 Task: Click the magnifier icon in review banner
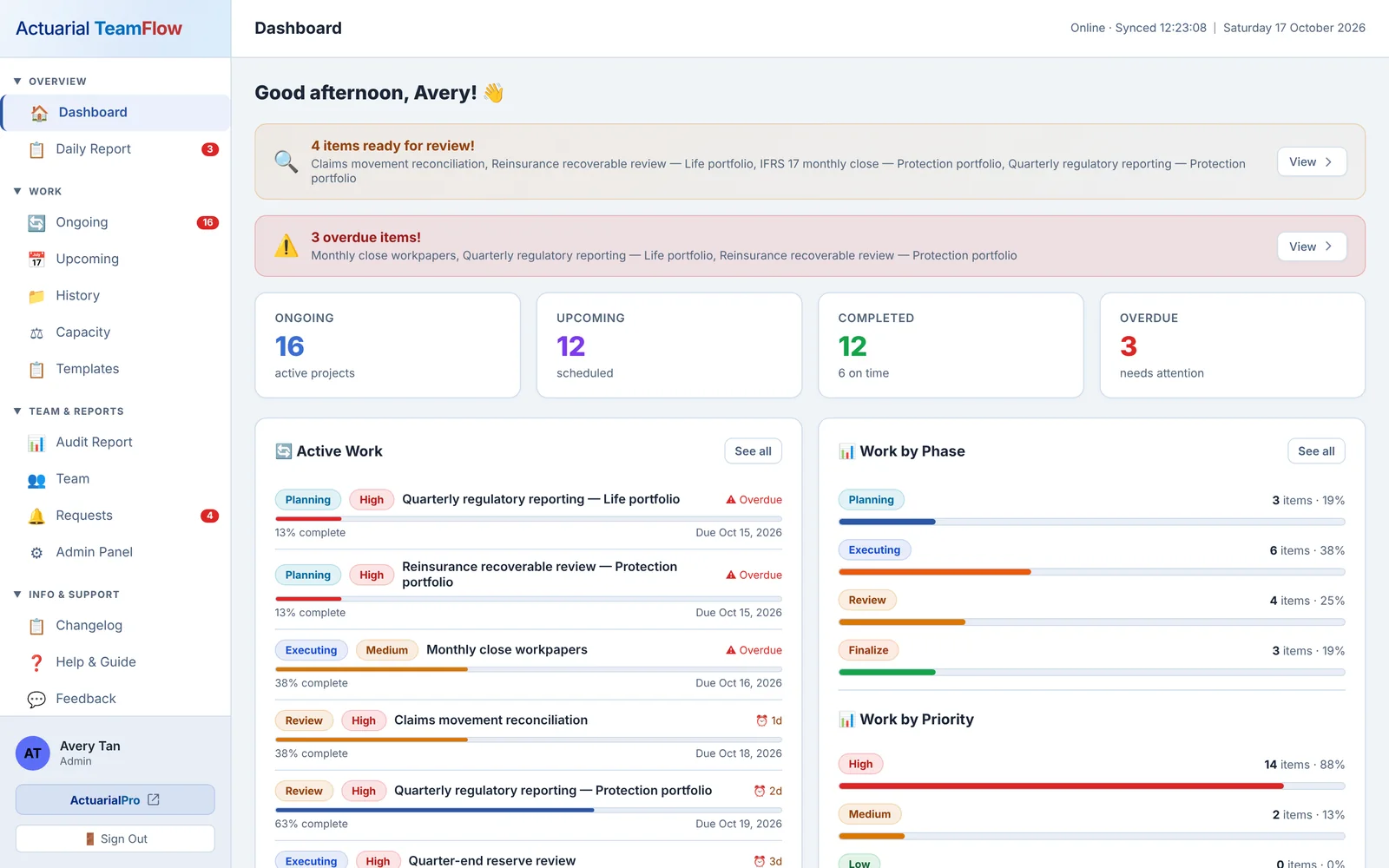[x=286, y=161]
